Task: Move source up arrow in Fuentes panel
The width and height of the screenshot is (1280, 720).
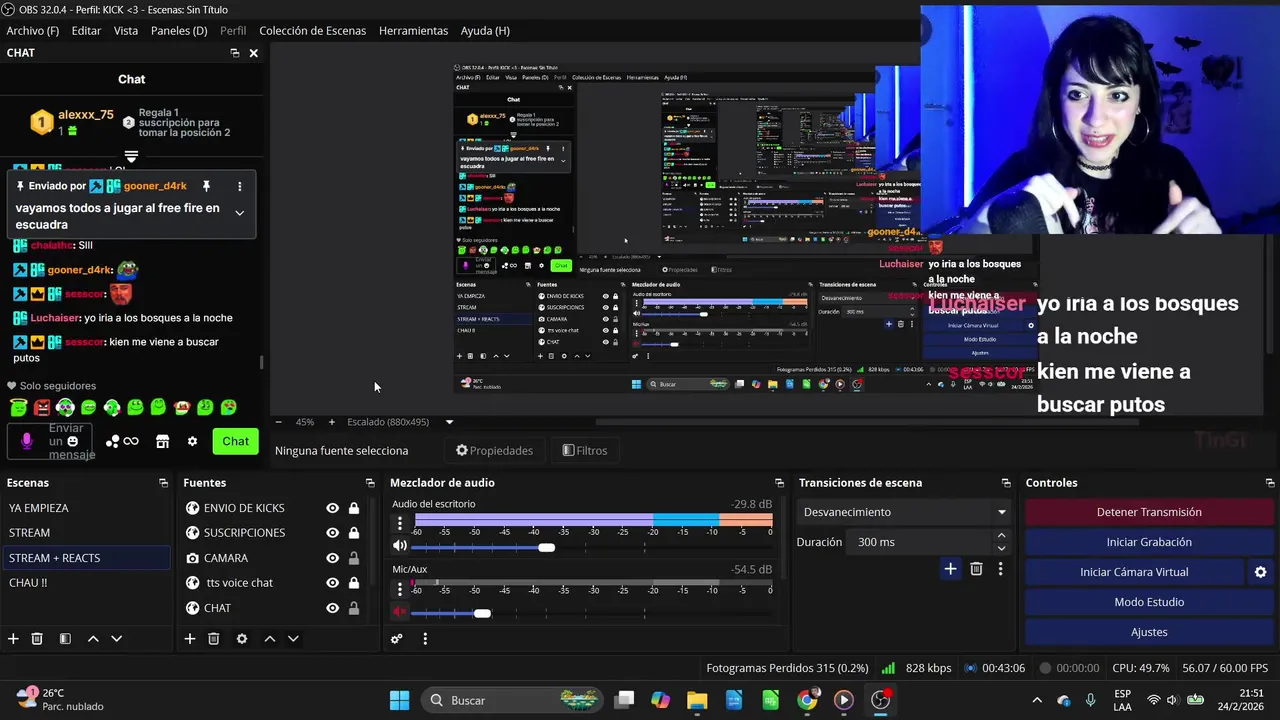Action: (x=269, y=639)
